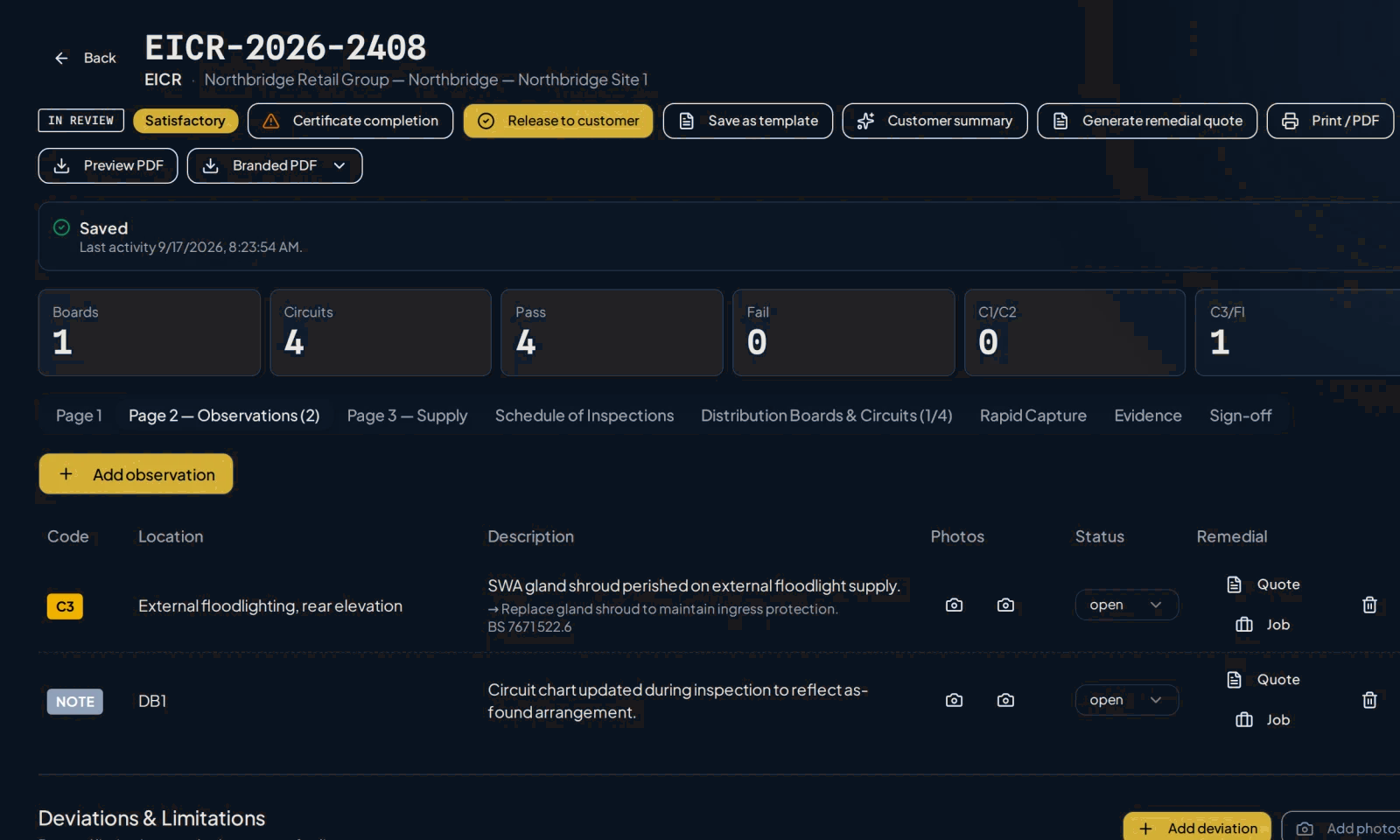Open Print / PDF
The width and height of the screenshot is (1400, 840).
1330,121
